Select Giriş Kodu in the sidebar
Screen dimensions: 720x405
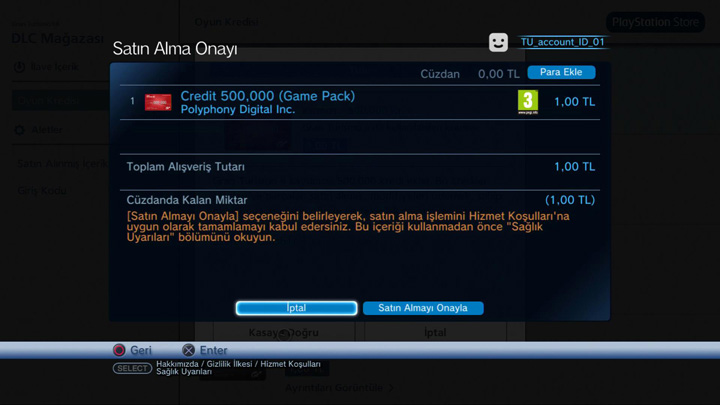coord(42,191)
